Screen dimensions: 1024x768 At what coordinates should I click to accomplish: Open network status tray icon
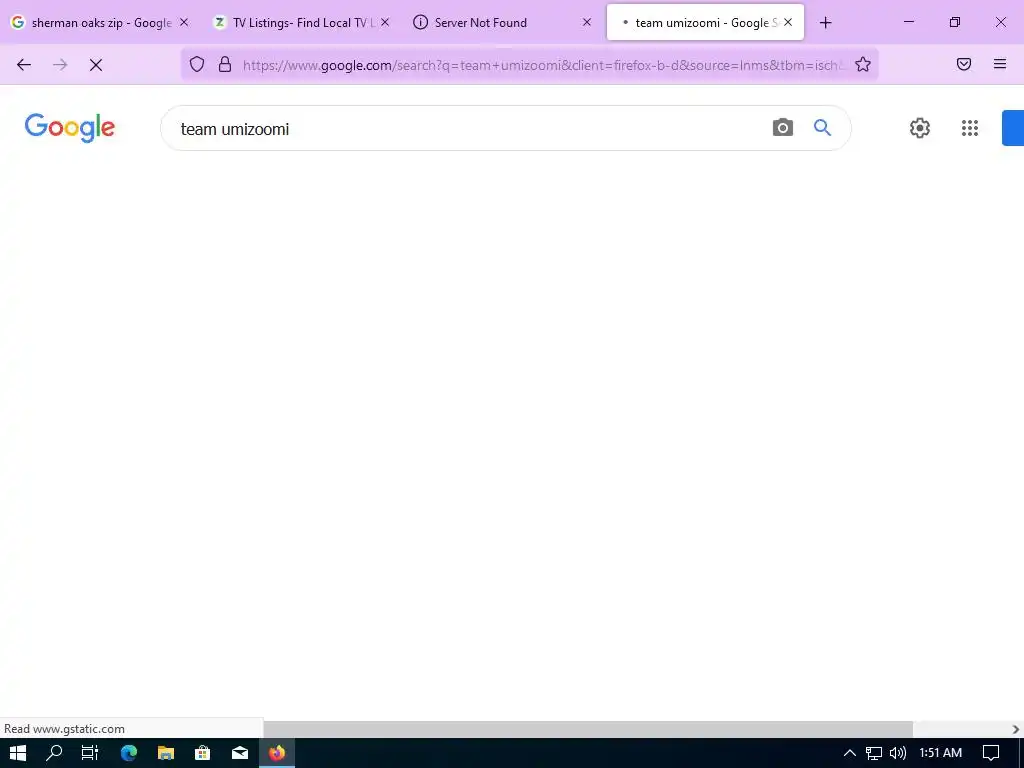point(874,753)
